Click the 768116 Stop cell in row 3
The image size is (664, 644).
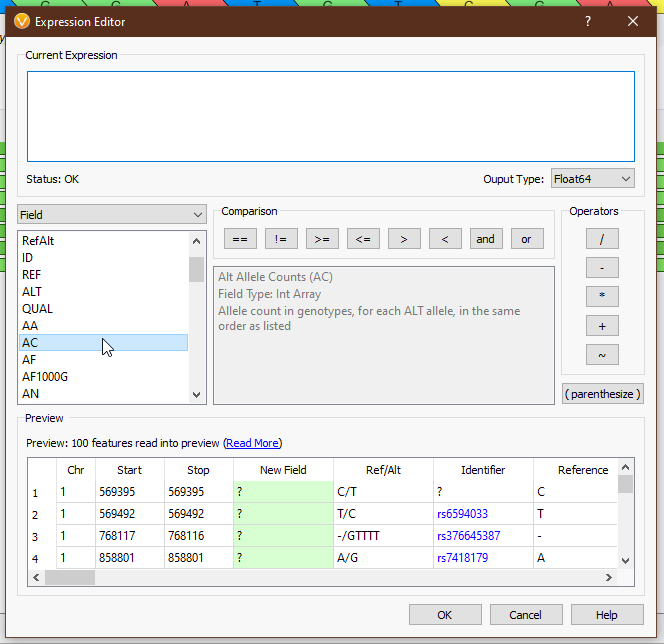coord(199,536)
